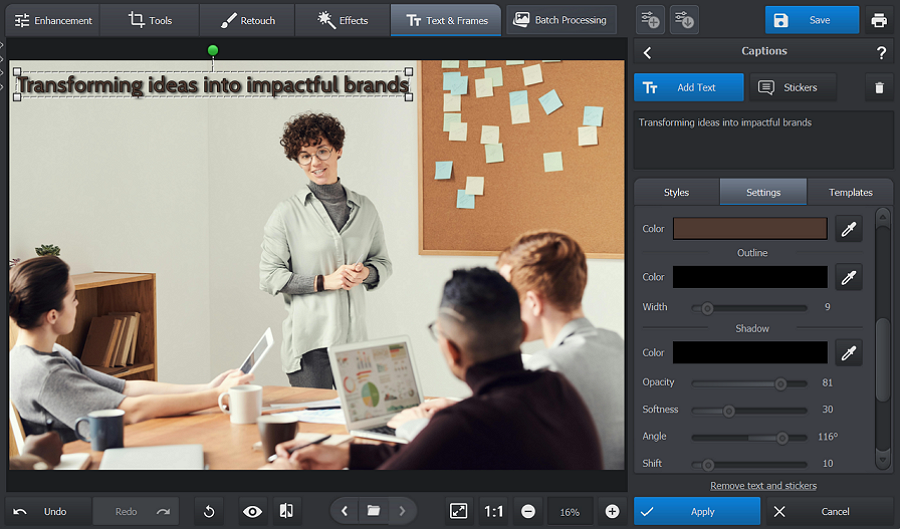Click the scroll-up arrow of settings panel
This screenshot has width=900, height=529.
tap(883, 217)
